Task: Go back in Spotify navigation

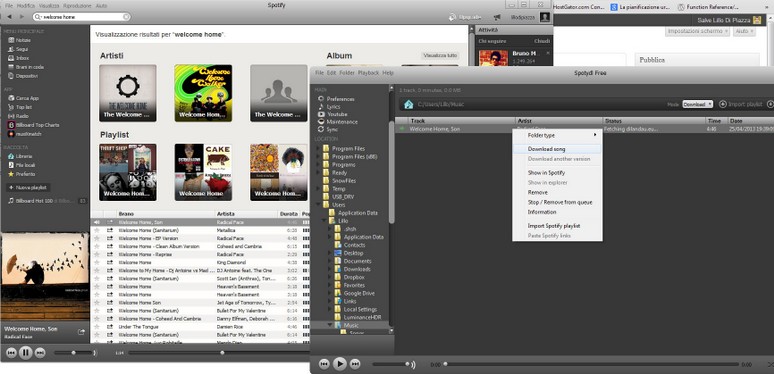Action: point(9,17)
